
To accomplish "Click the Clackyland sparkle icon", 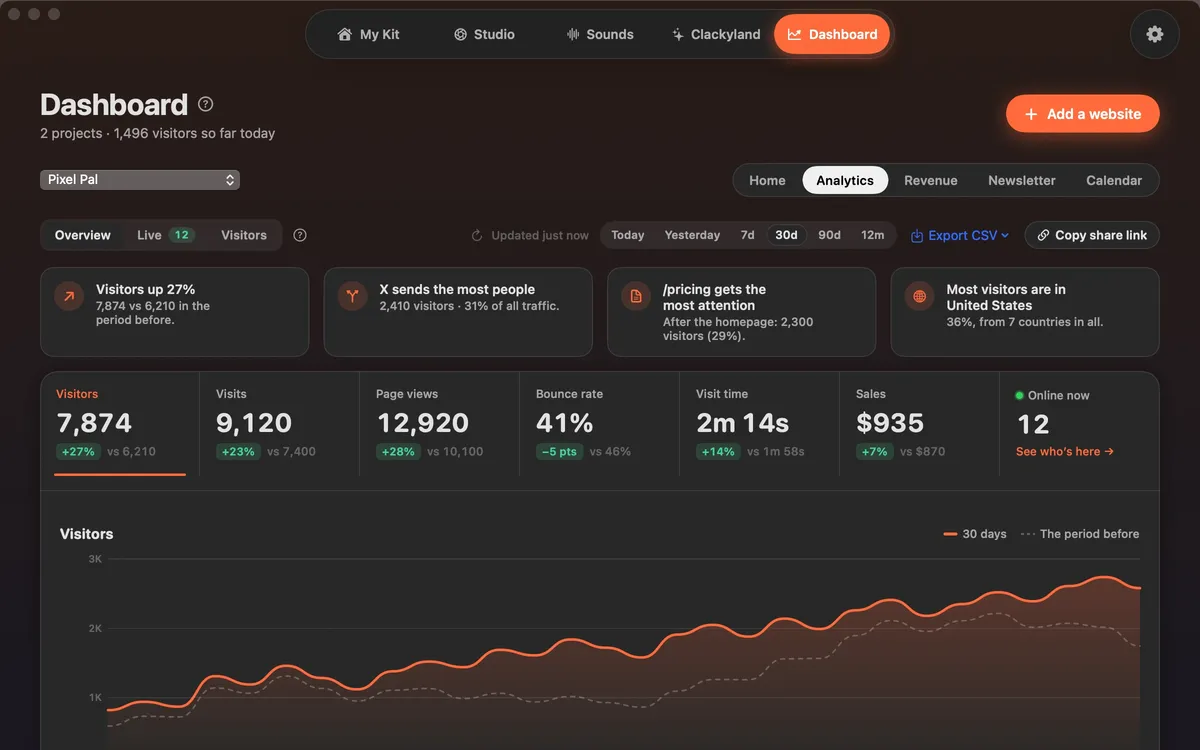I will click(x=678, y=34).
